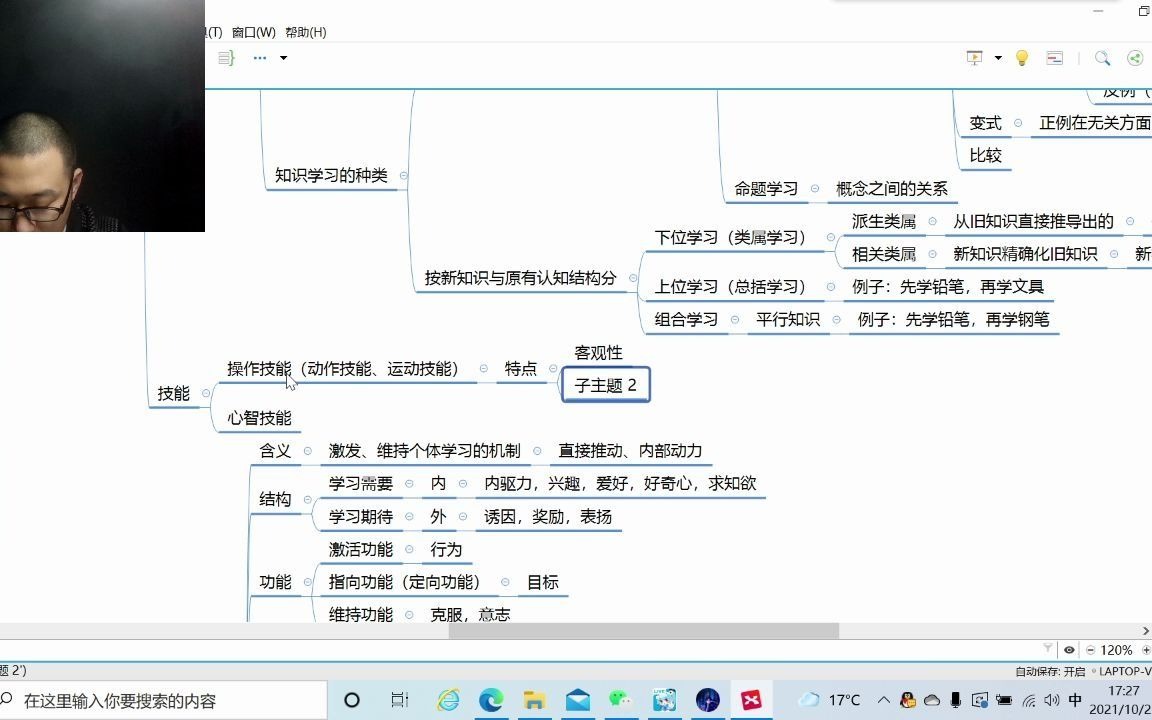Click the search magnifier icon
1152x720 pixels.
tap(1102, 57)
